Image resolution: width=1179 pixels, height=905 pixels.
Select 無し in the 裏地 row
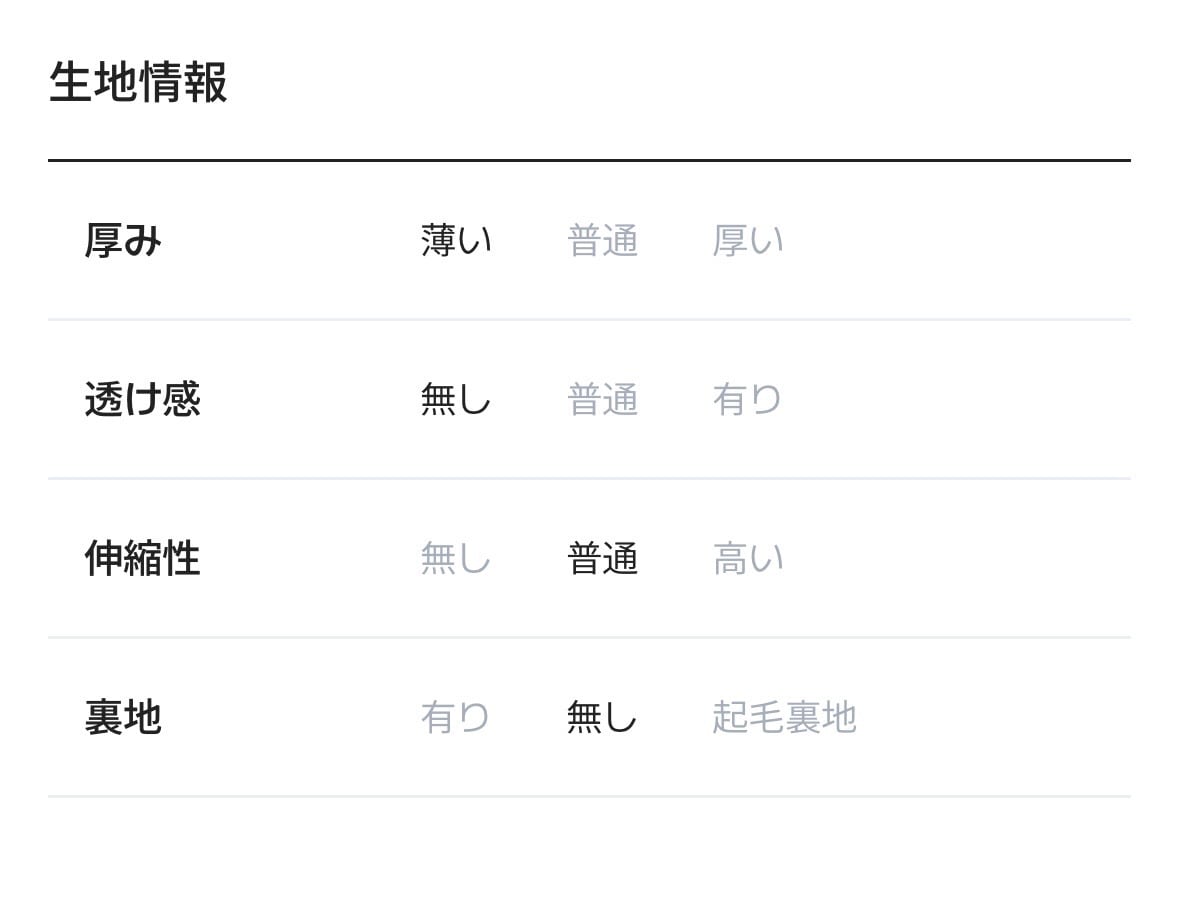point(602,717)
